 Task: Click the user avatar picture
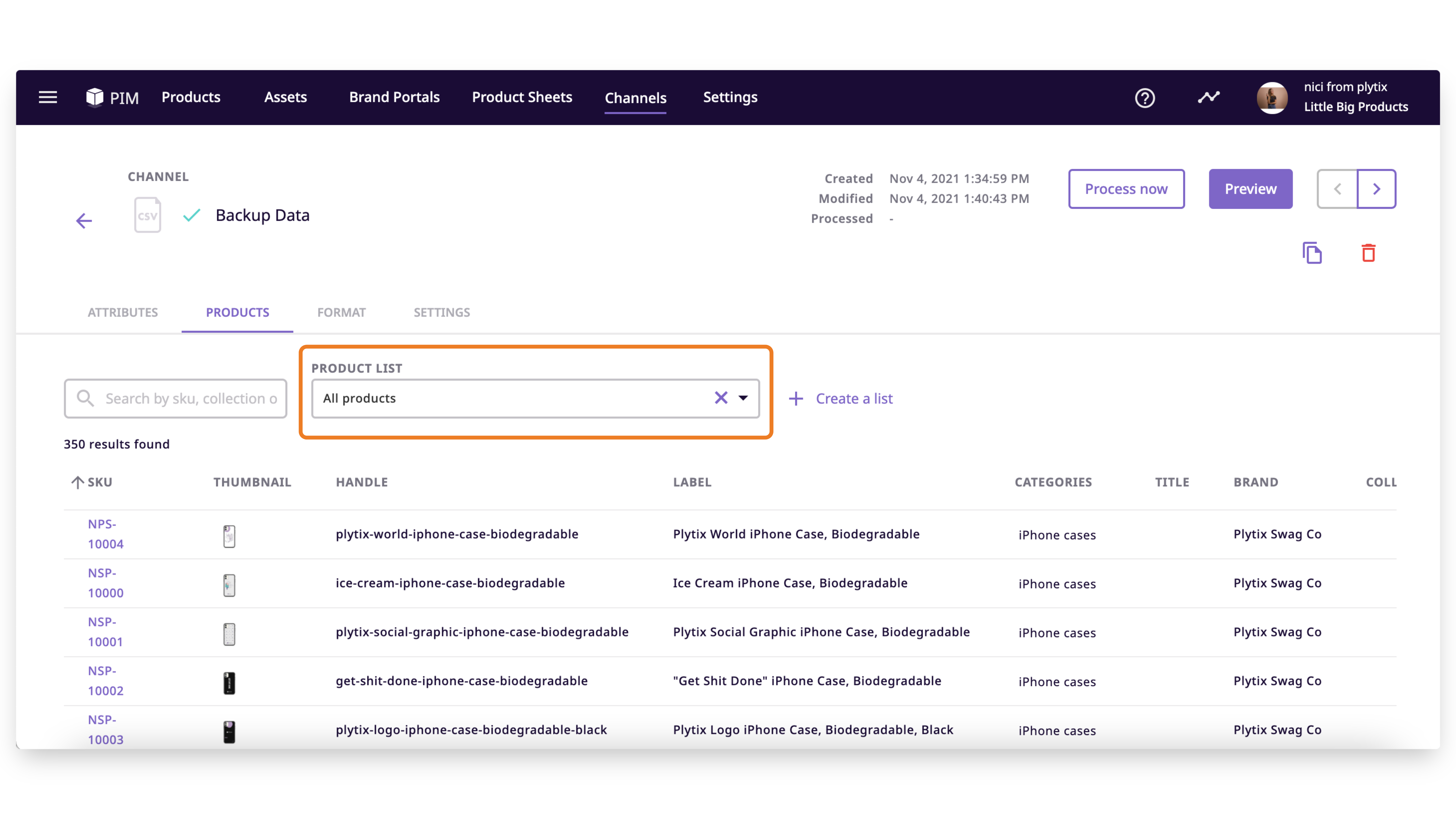(1272, 98)
